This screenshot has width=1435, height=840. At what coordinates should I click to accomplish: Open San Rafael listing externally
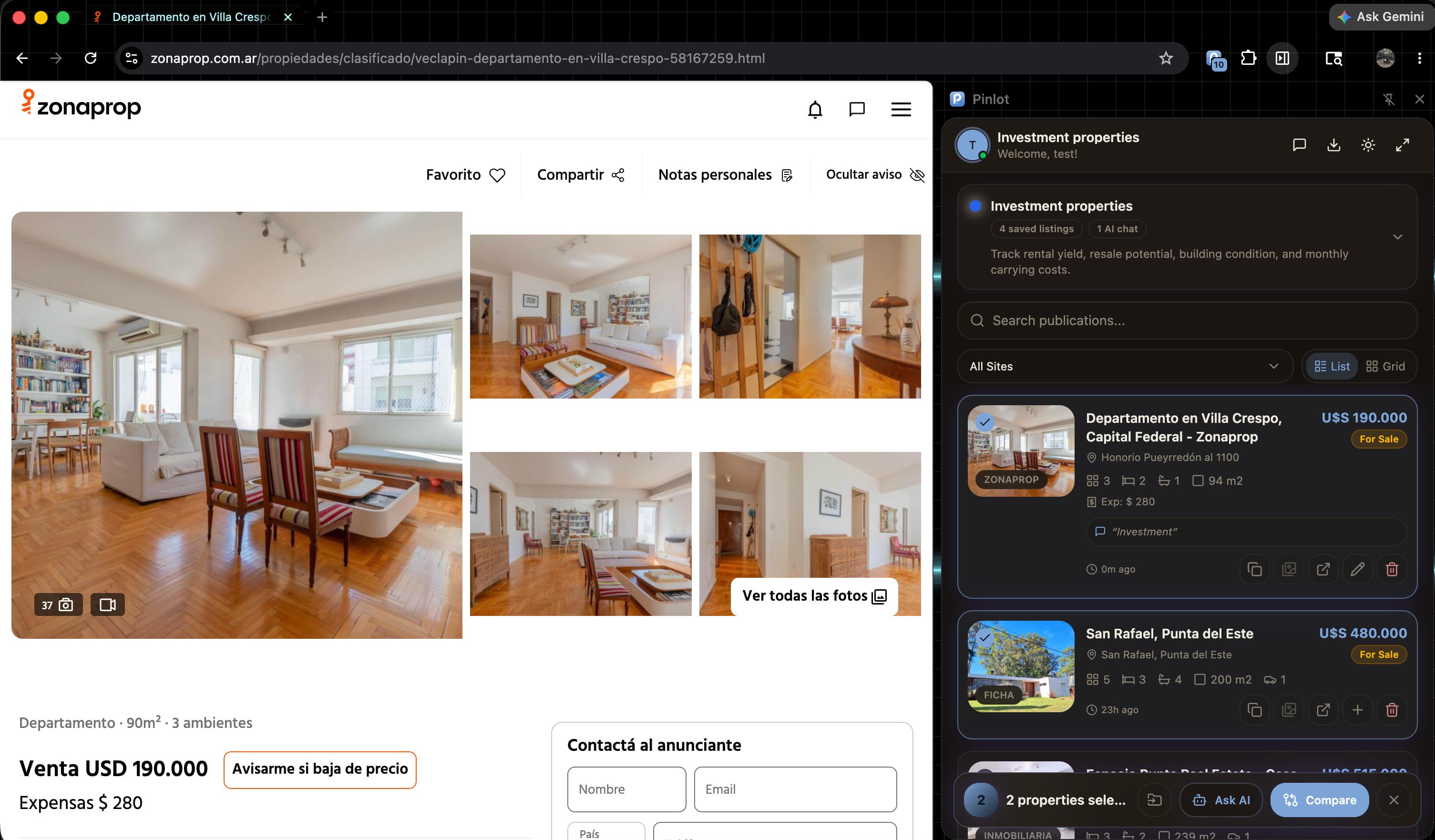[1323, 709]
